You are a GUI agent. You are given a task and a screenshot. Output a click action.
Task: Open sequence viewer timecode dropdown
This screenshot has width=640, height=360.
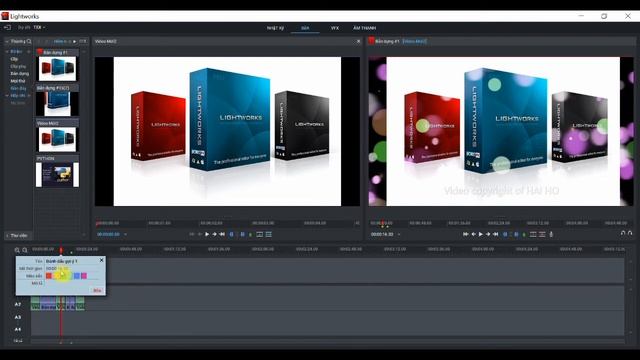point(399,234)
